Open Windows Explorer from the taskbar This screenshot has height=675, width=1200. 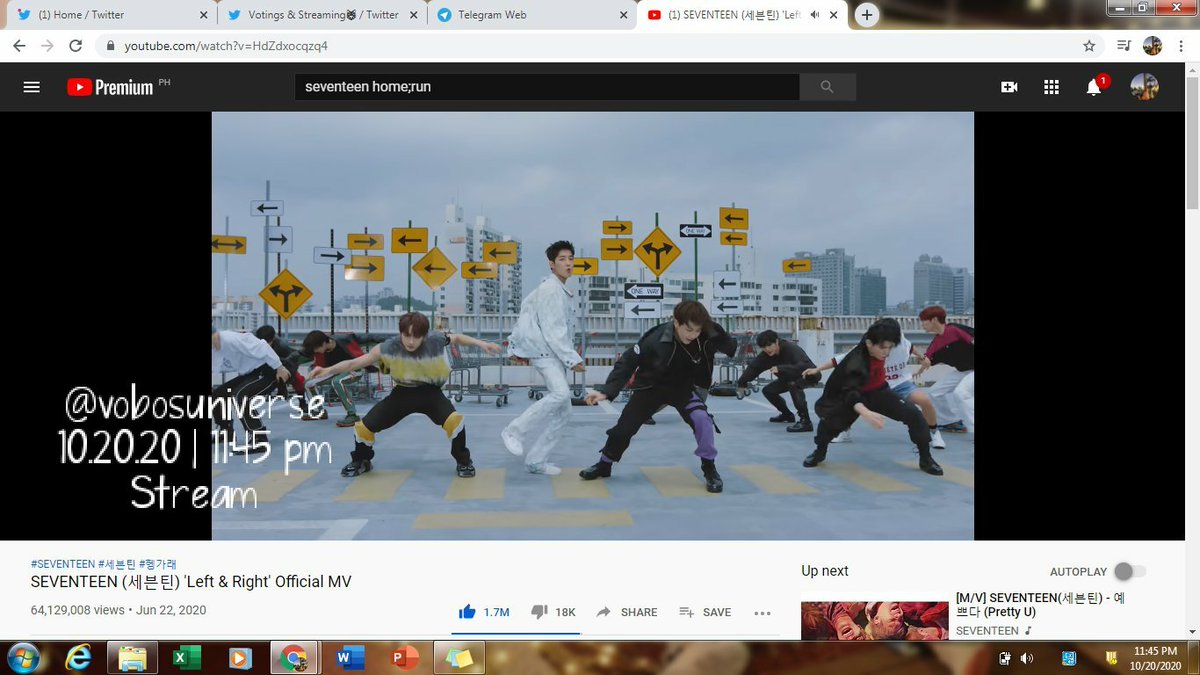coord(132,658)
